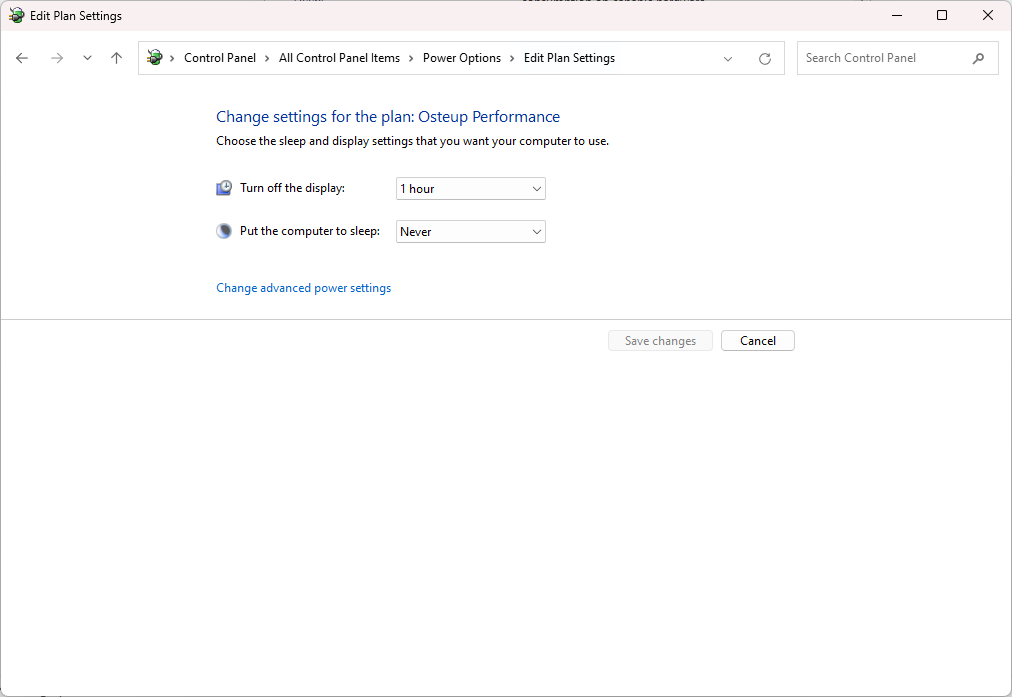Open 'Put the computer to sleep' dropdown
1012x697 pixels.
tap(470, 232)
